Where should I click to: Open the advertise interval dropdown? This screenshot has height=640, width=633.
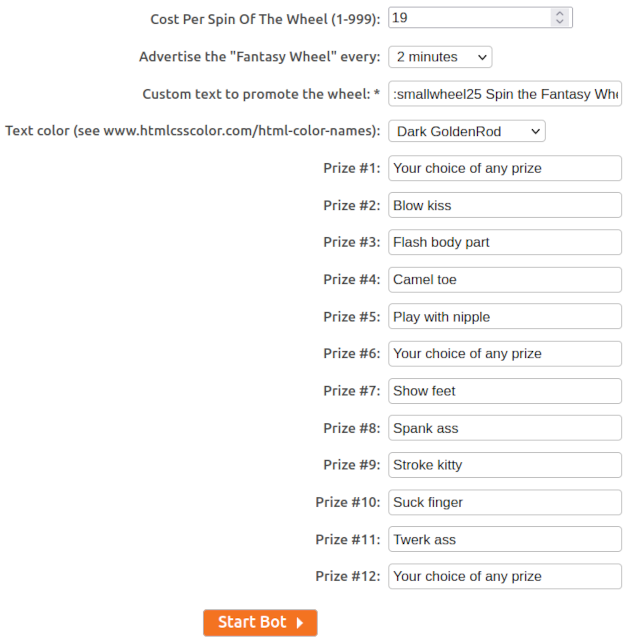(440, 57)
